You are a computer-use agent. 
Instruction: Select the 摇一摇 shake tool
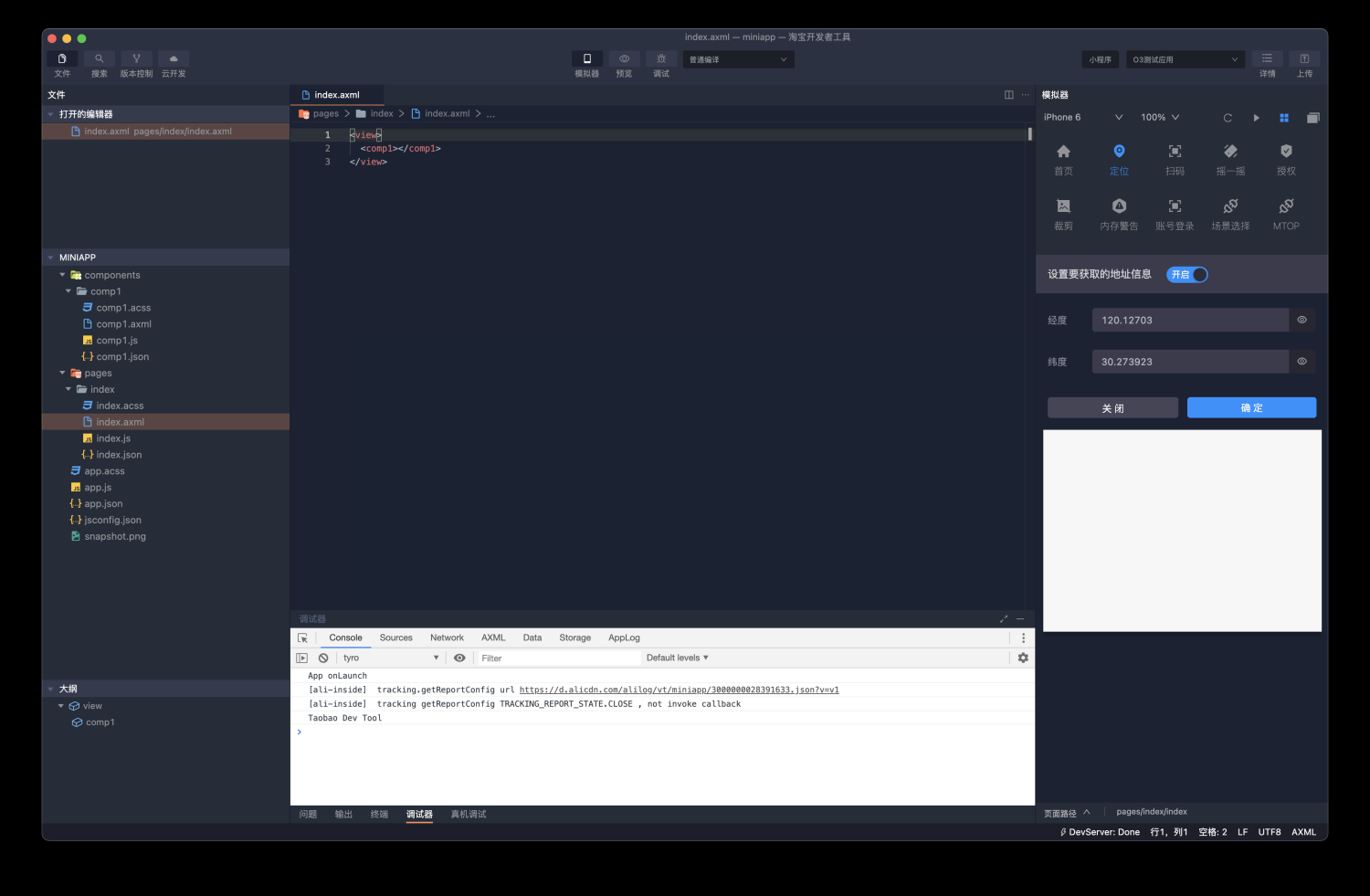click(x=1230, y=159)
